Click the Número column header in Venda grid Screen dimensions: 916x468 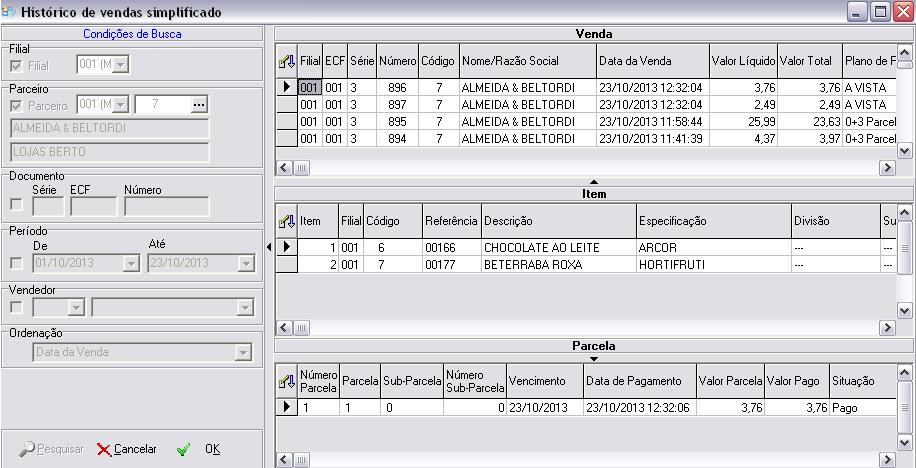pyautogui.click(x=397, y=61)
